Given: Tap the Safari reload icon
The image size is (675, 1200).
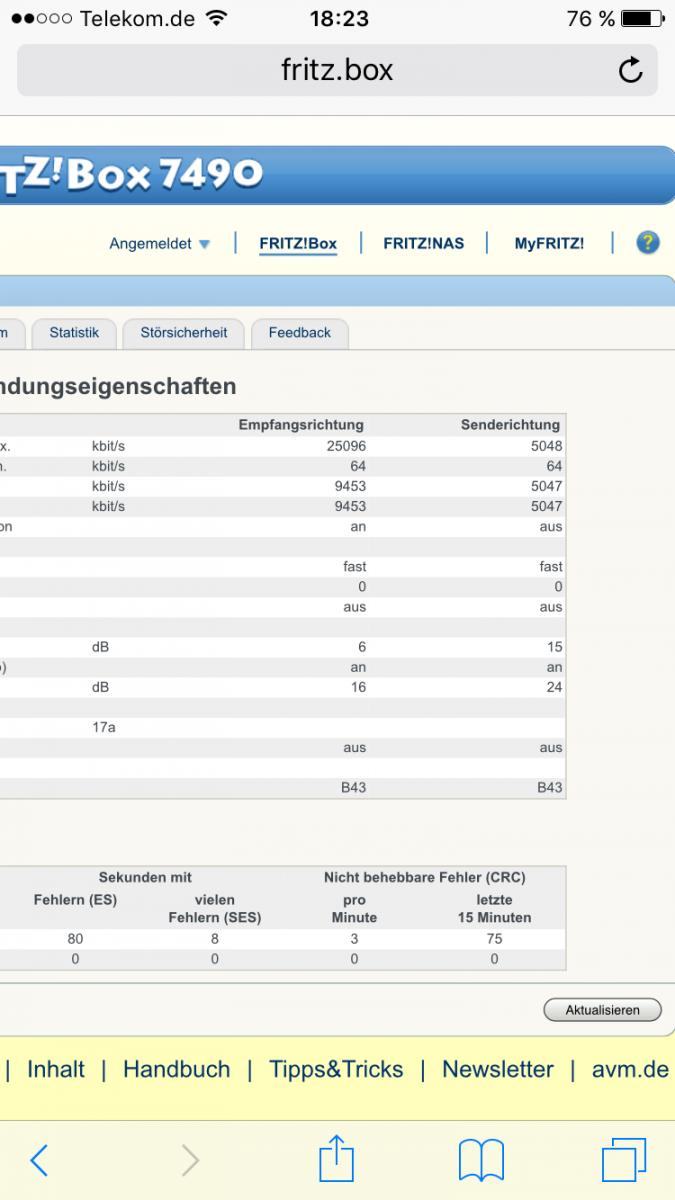Looking at the screenshot, I should coord(630,70).
